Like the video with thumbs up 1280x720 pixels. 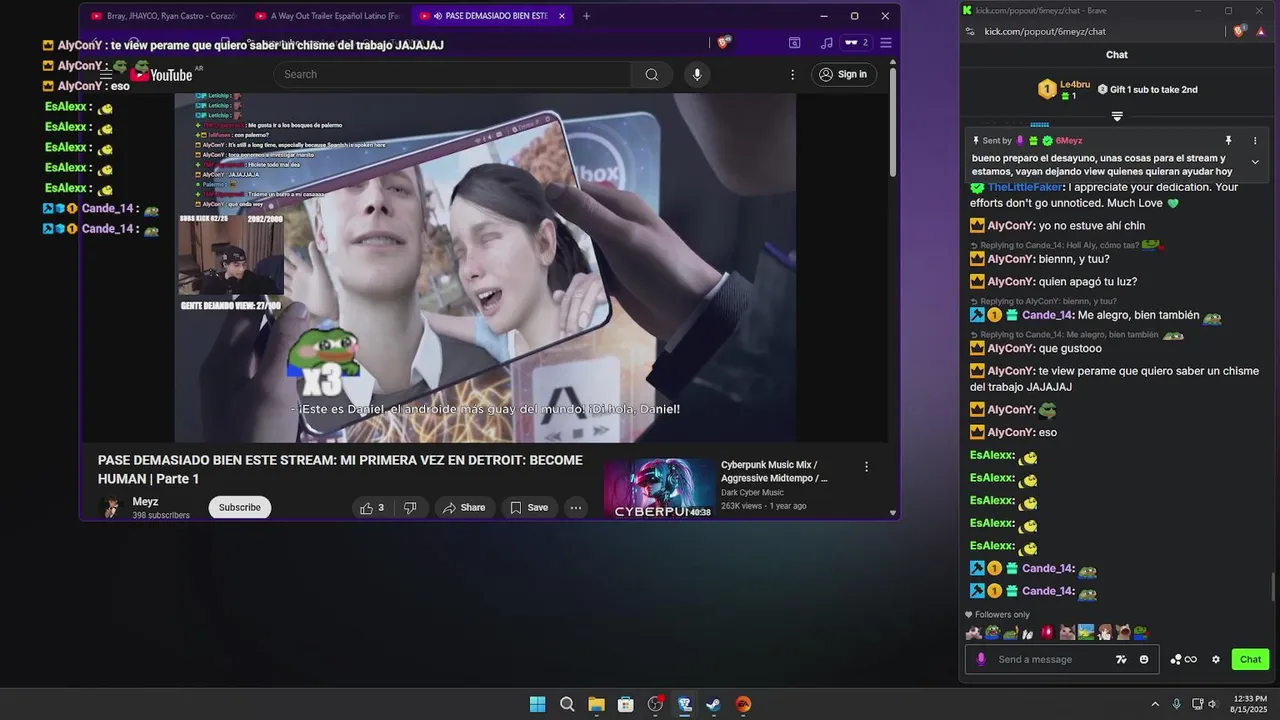[372, 507]
